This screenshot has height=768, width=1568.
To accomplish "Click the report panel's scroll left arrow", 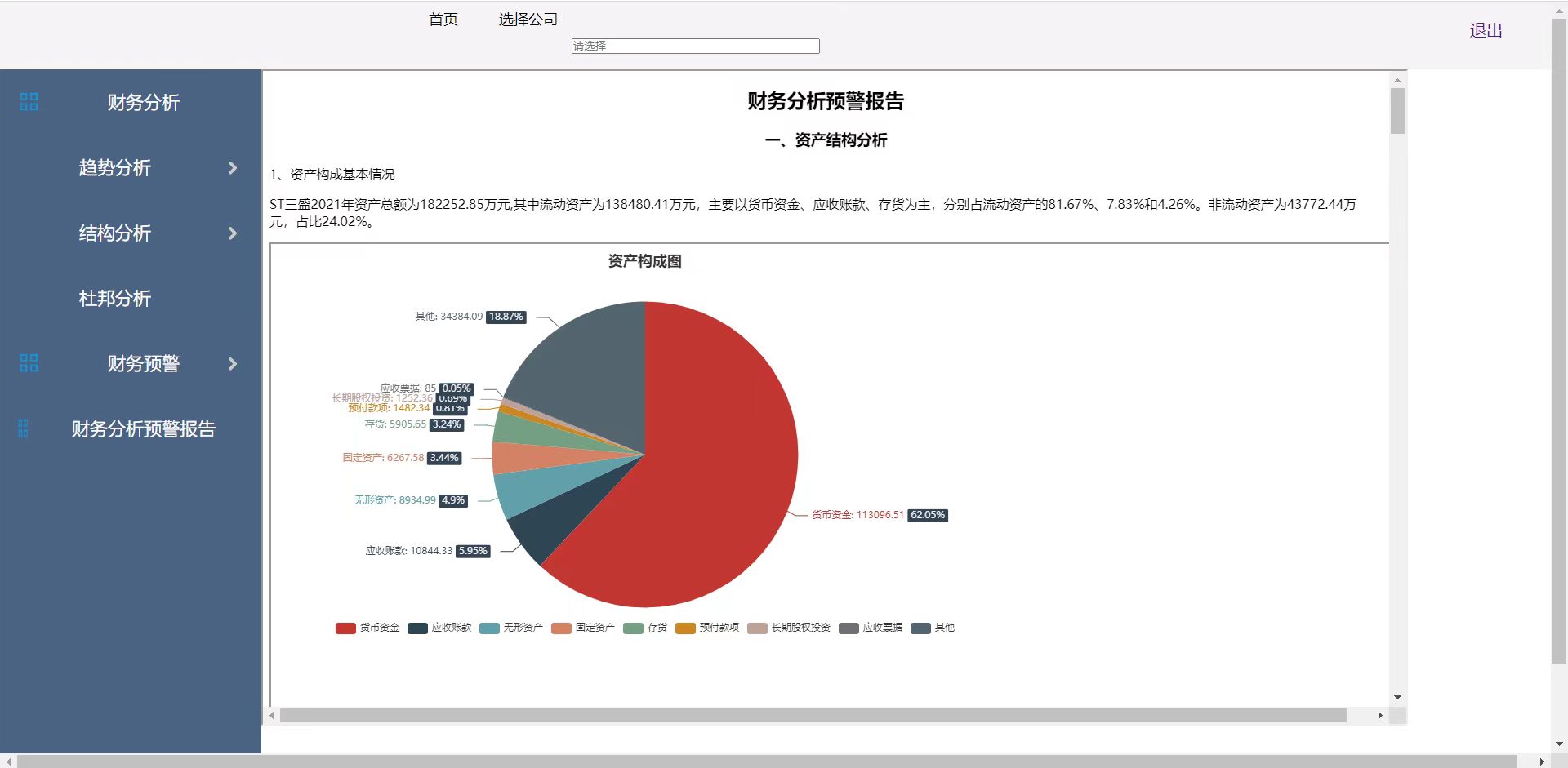I will (272, 716).
